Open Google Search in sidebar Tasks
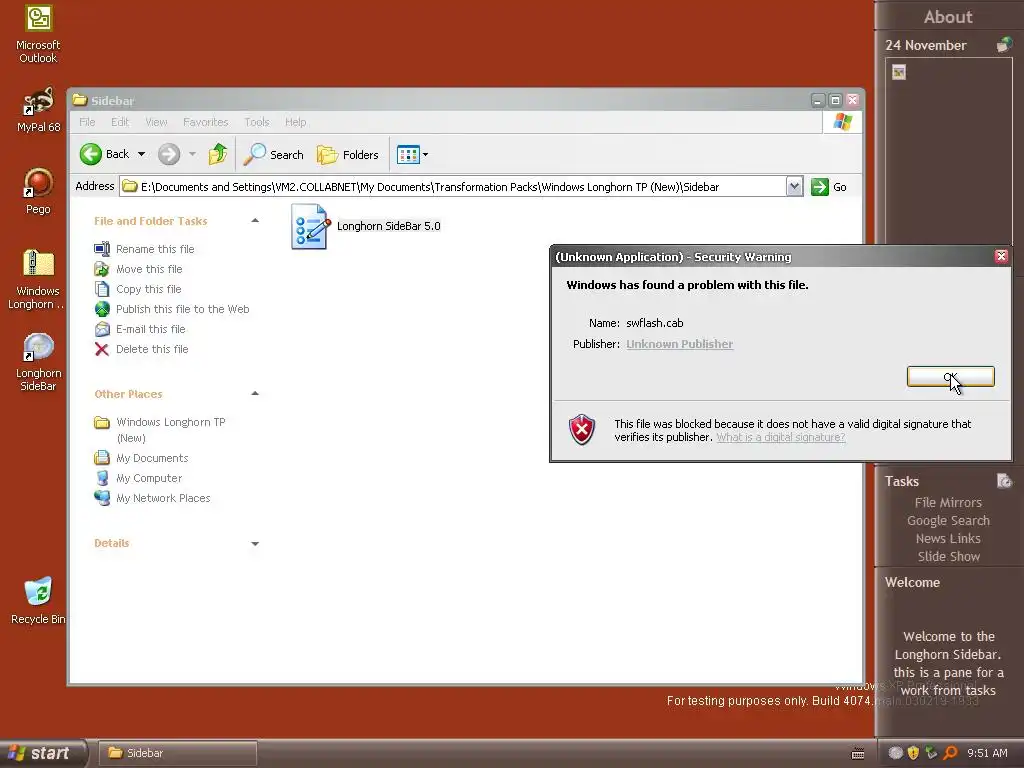The height and width of the screenshot is (768, 1024). (x=948, y=520)
